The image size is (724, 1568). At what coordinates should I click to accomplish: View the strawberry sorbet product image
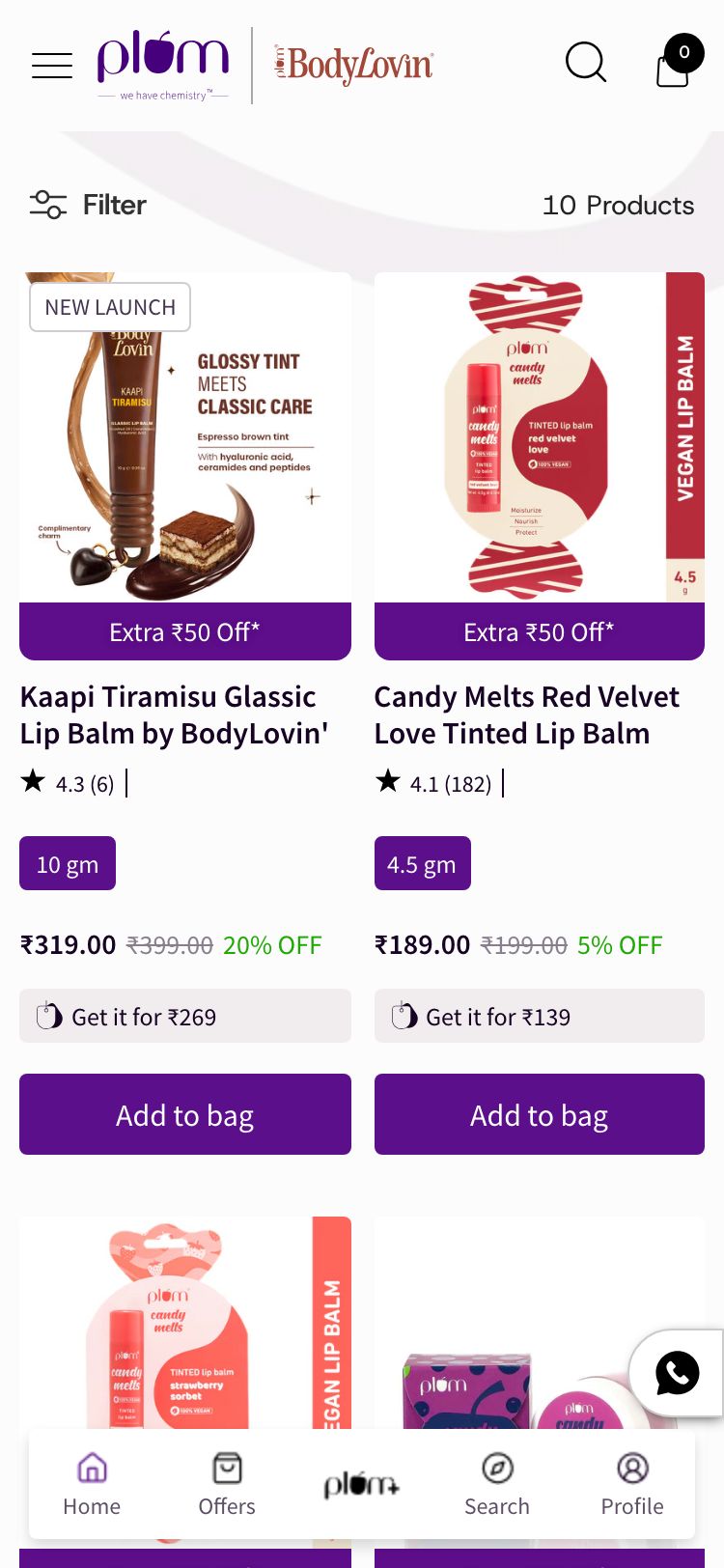(x=184, y=1352)
